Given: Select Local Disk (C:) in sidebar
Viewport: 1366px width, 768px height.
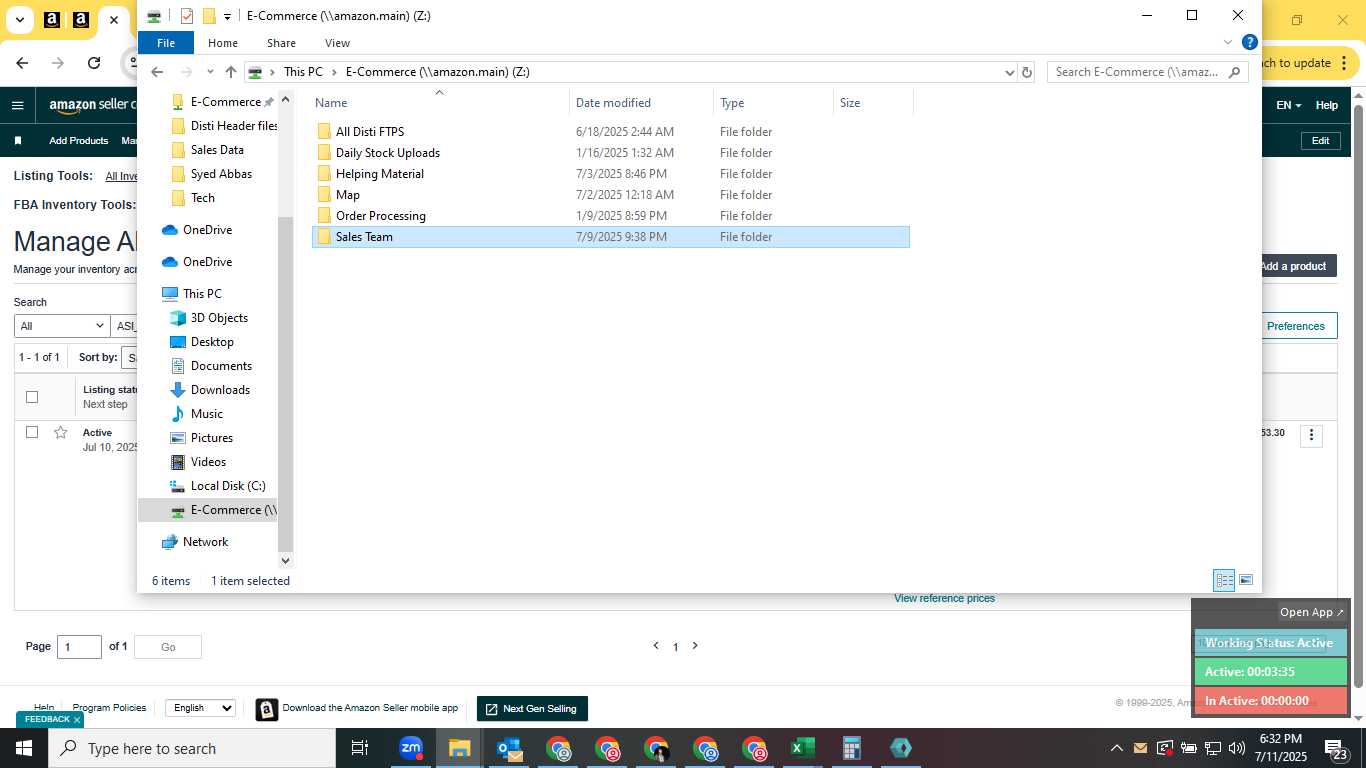Looking at the screenshot, I should click(x=228, y=486).
